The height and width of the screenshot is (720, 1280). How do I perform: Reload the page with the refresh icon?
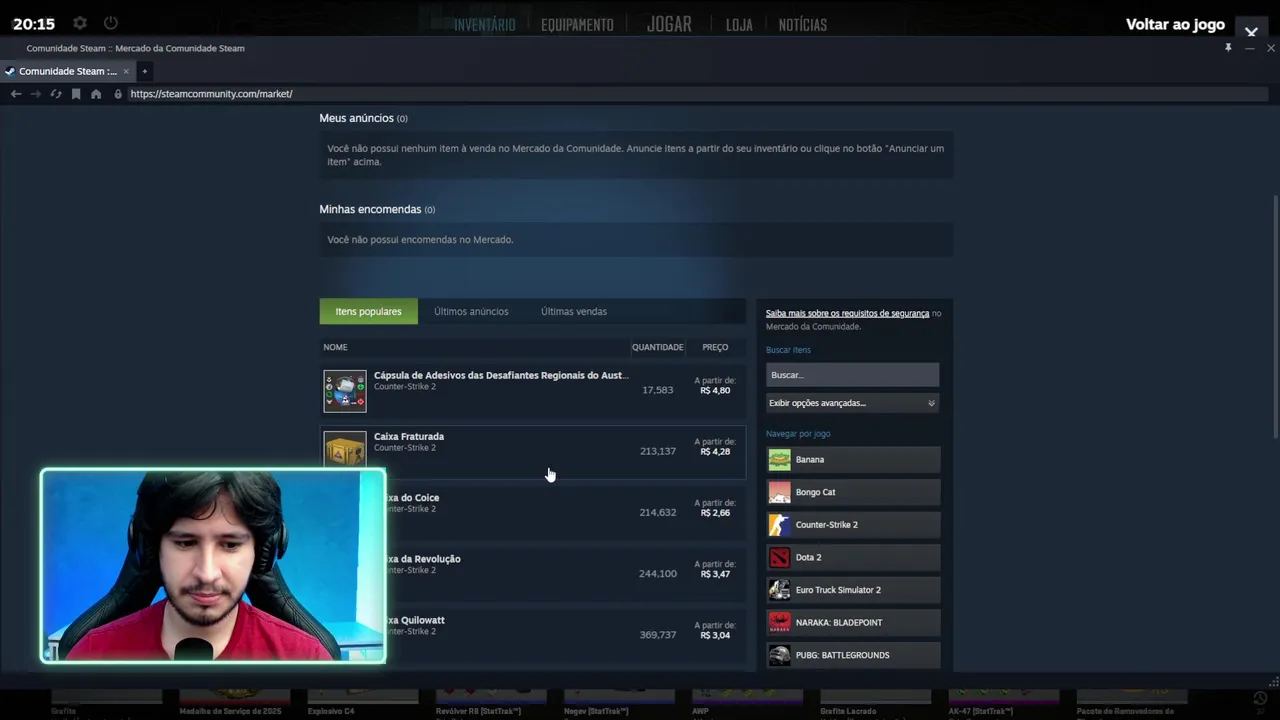point(56,94)
